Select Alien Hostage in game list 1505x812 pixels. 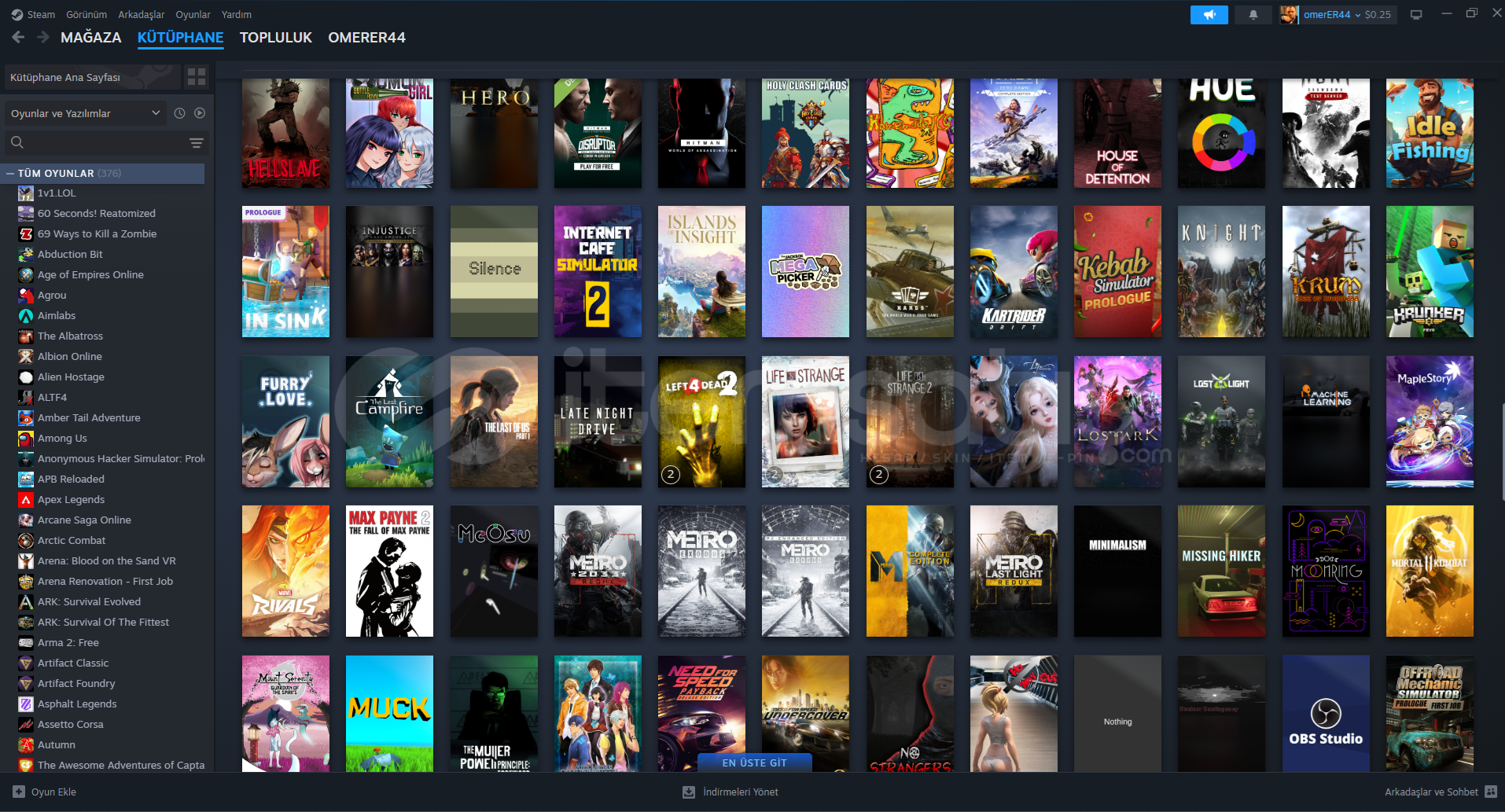click(71, 377)
